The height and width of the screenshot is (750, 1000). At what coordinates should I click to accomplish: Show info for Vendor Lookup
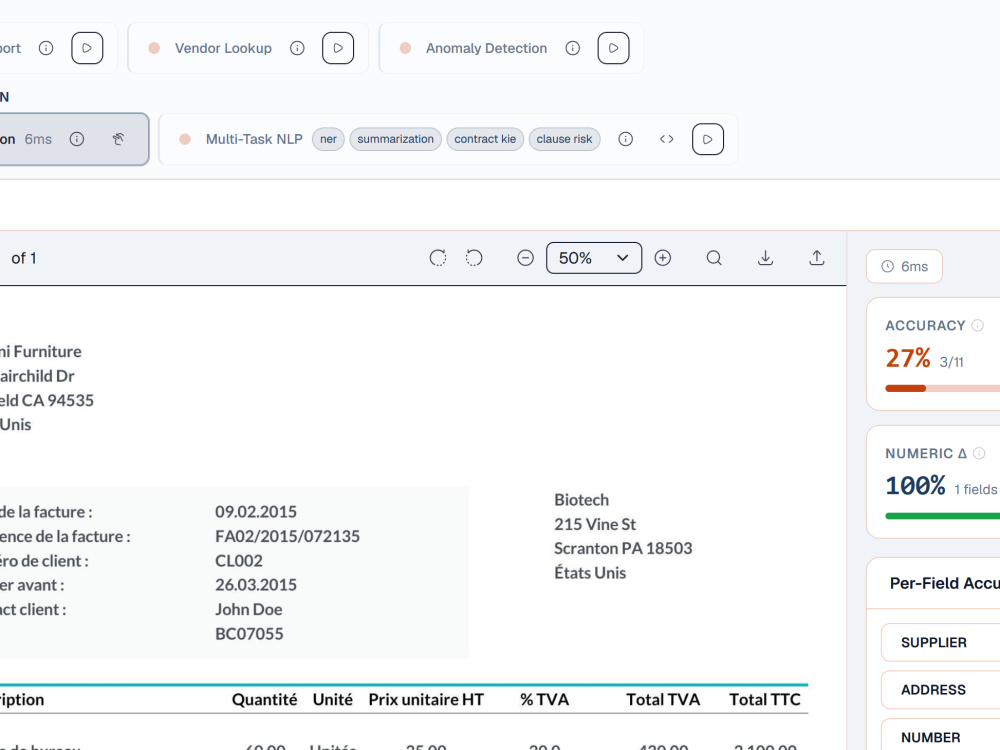297,48
